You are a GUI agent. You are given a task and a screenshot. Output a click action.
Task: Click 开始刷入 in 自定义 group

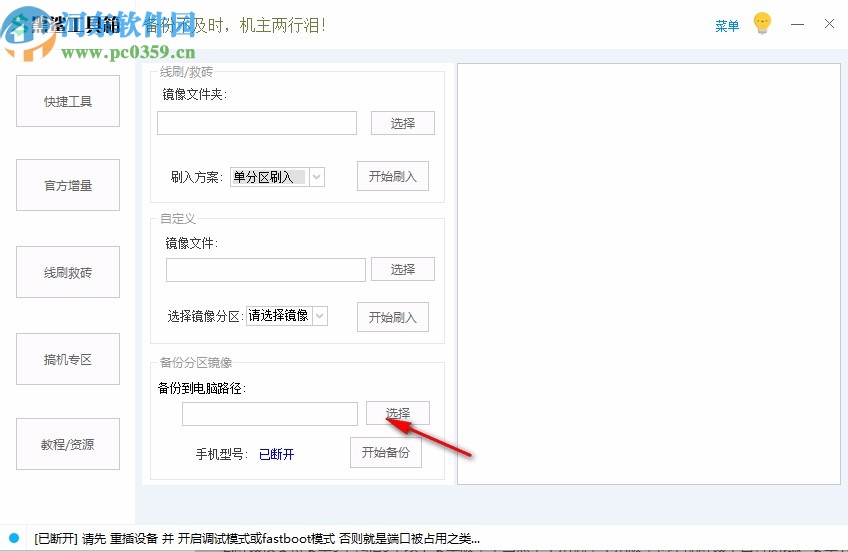coord(393,317)
